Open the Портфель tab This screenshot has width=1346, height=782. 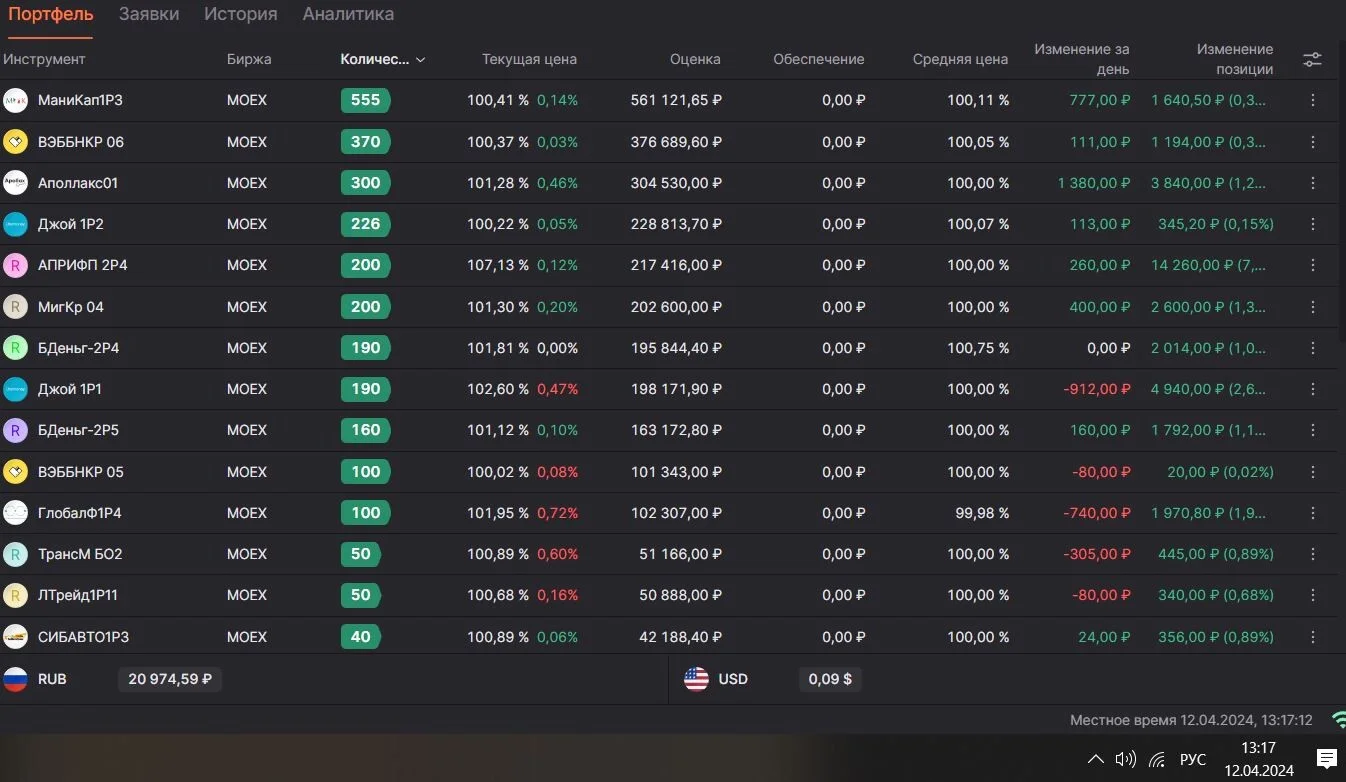[51, 14]
